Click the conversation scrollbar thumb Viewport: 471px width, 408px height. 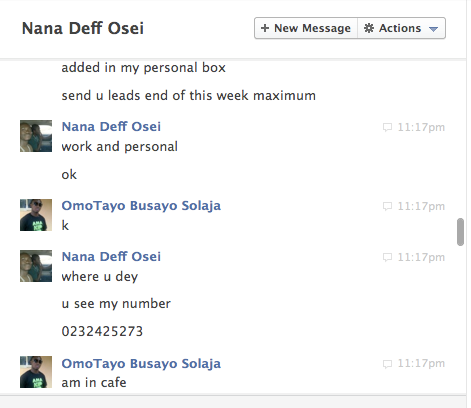tap(460, 232)
